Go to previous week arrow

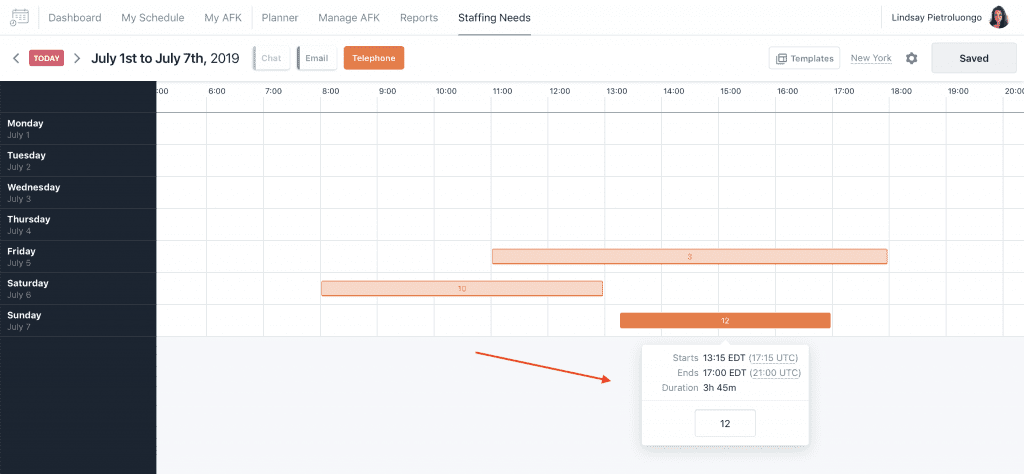click(x=16, y=58)
